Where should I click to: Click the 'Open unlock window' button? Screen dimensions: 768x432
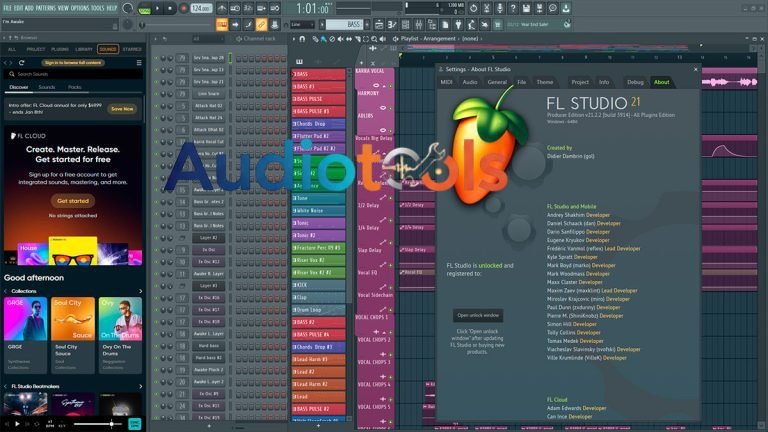pos(478,315)
